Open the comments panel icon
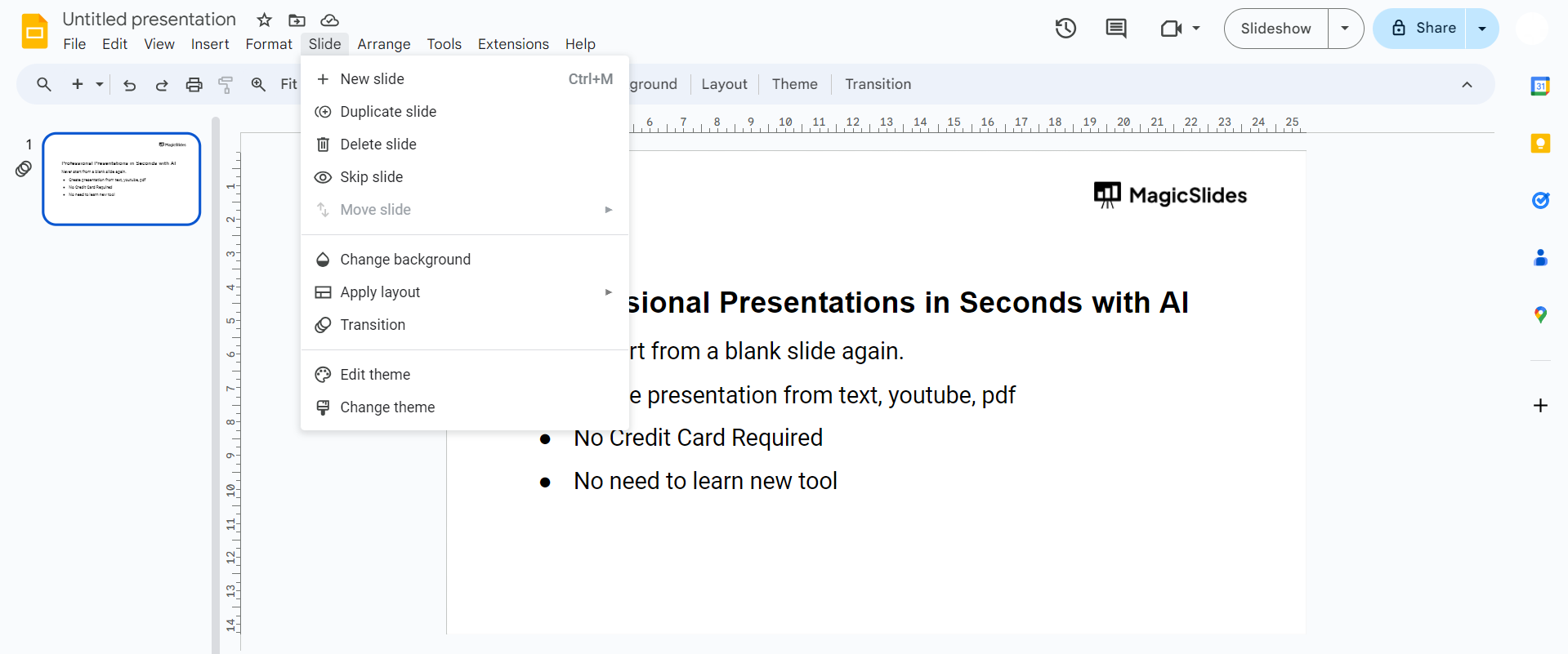This screenshot has height=654, width=1568. click(x=1115, y=29)
